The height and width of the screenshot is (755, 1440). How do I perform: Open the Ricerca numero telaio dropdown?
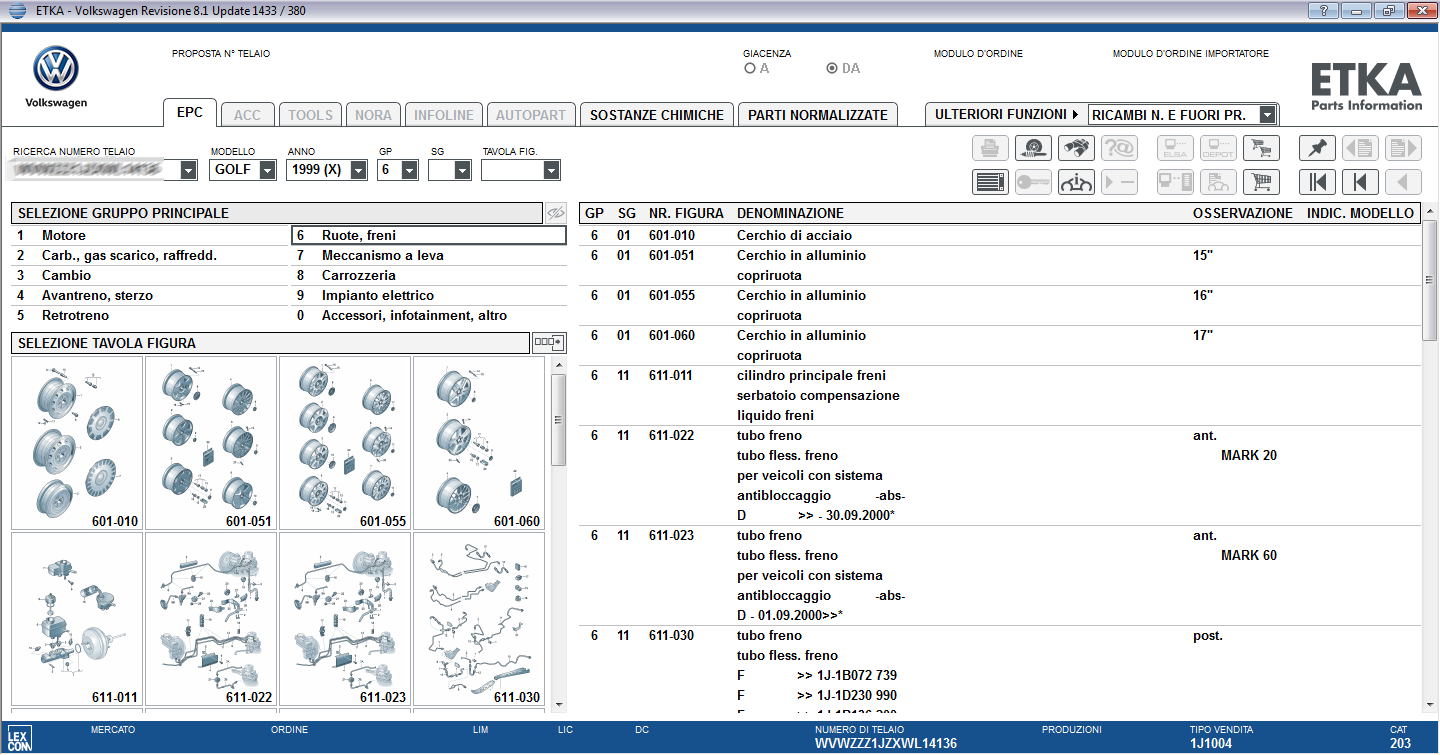click(188, 171)
